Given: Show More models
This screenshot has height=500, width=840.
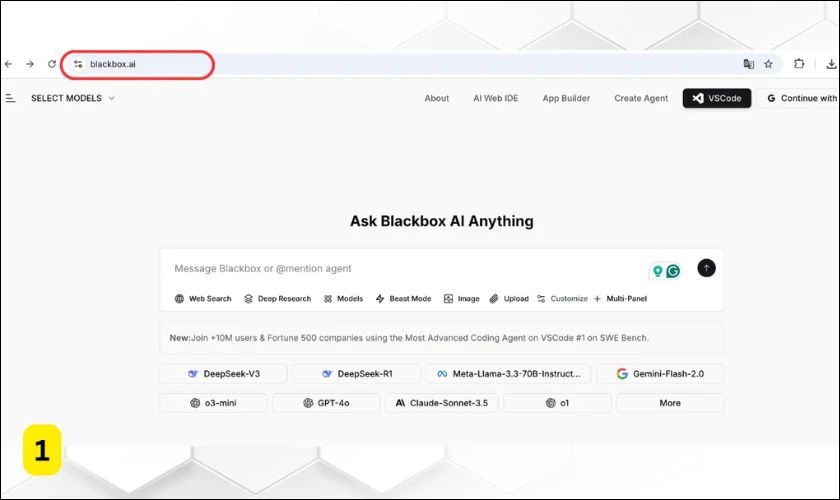Looking at the screenshot, I should click(670, 403).
